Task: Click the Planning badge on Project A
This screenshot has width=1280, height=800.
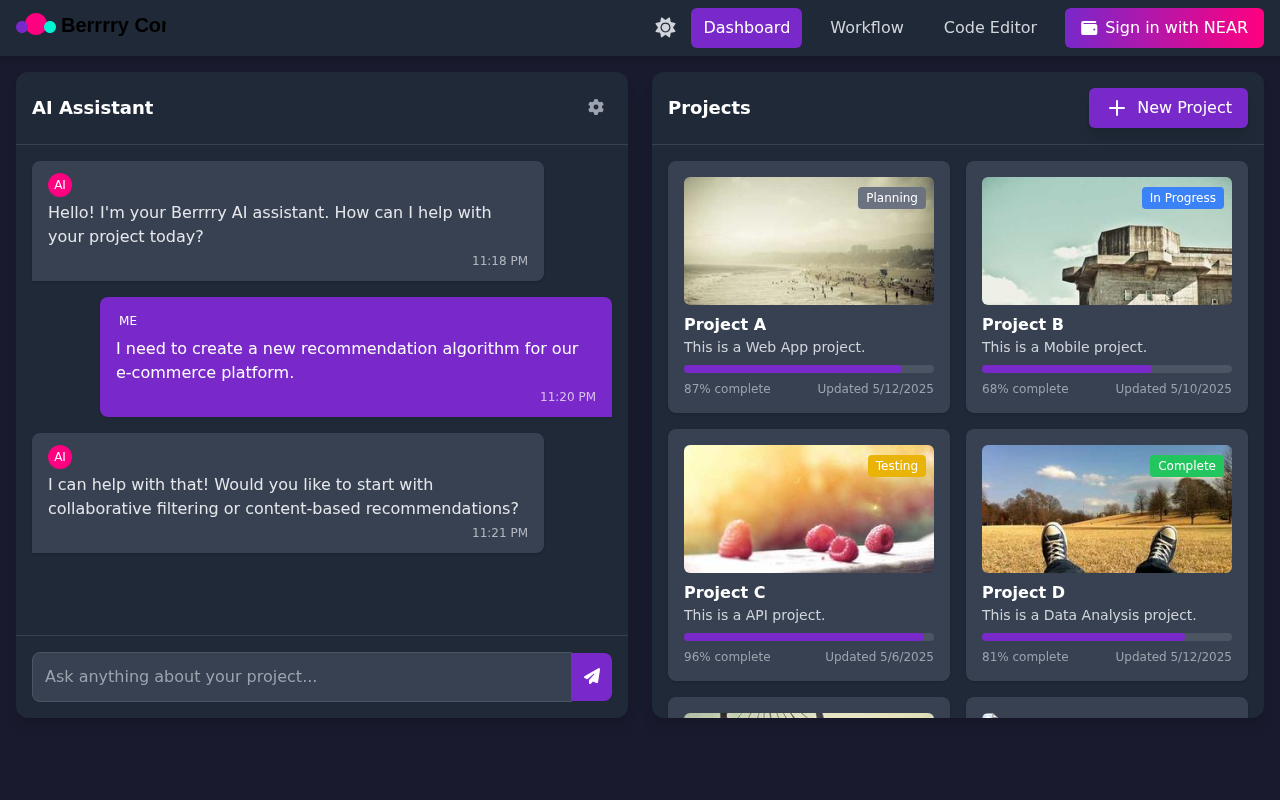Action: [891, 198]
